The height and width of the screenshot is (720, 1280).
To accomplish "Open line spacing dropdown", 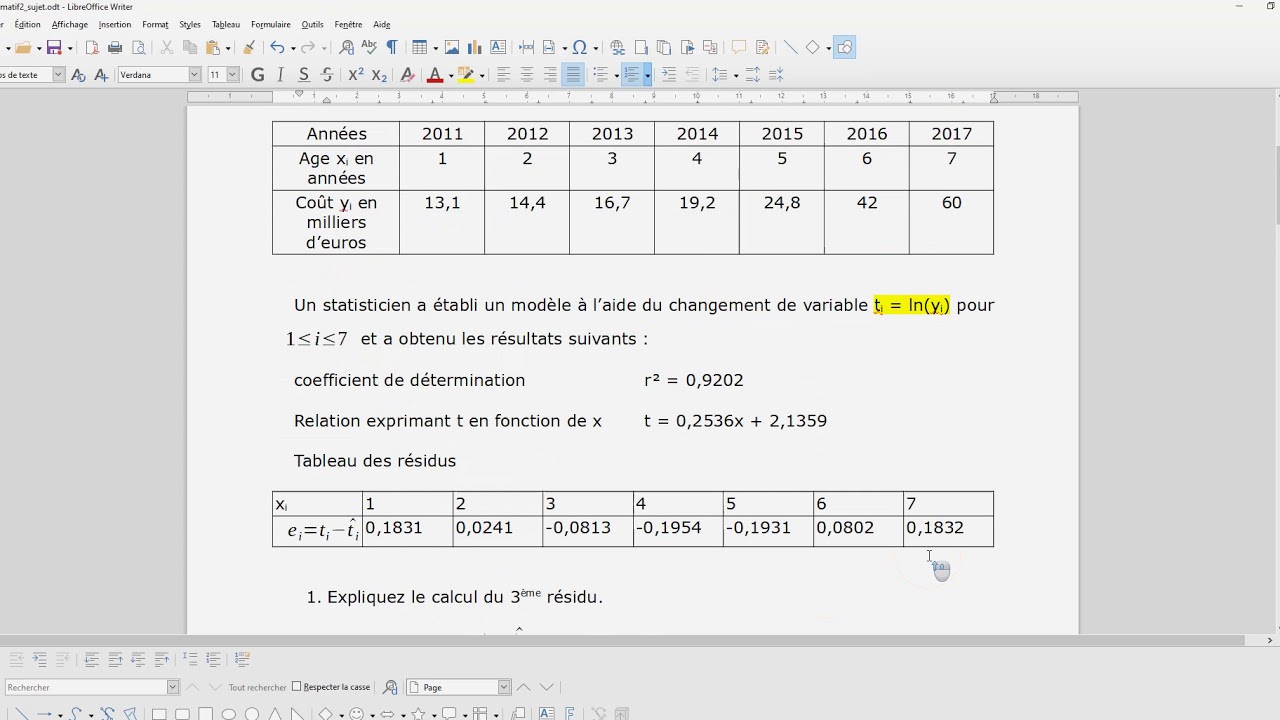I will coord(735,75).
